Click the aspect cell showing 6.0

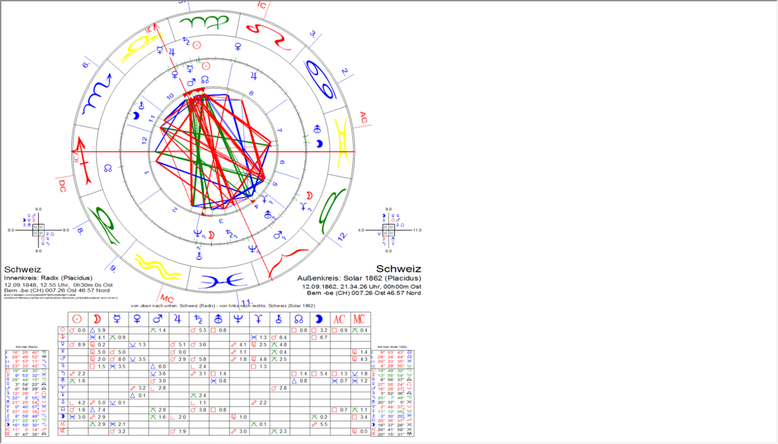tap(158, 366)
